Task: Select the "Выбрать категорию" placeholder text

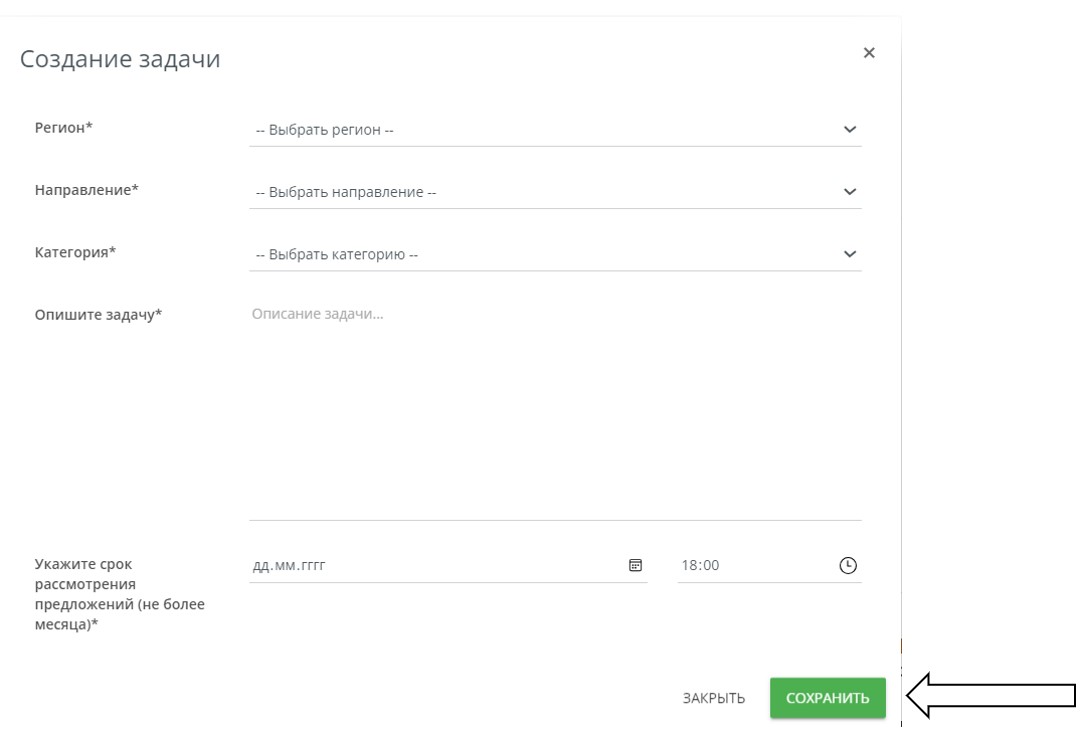Action: [x=337, y=254]
